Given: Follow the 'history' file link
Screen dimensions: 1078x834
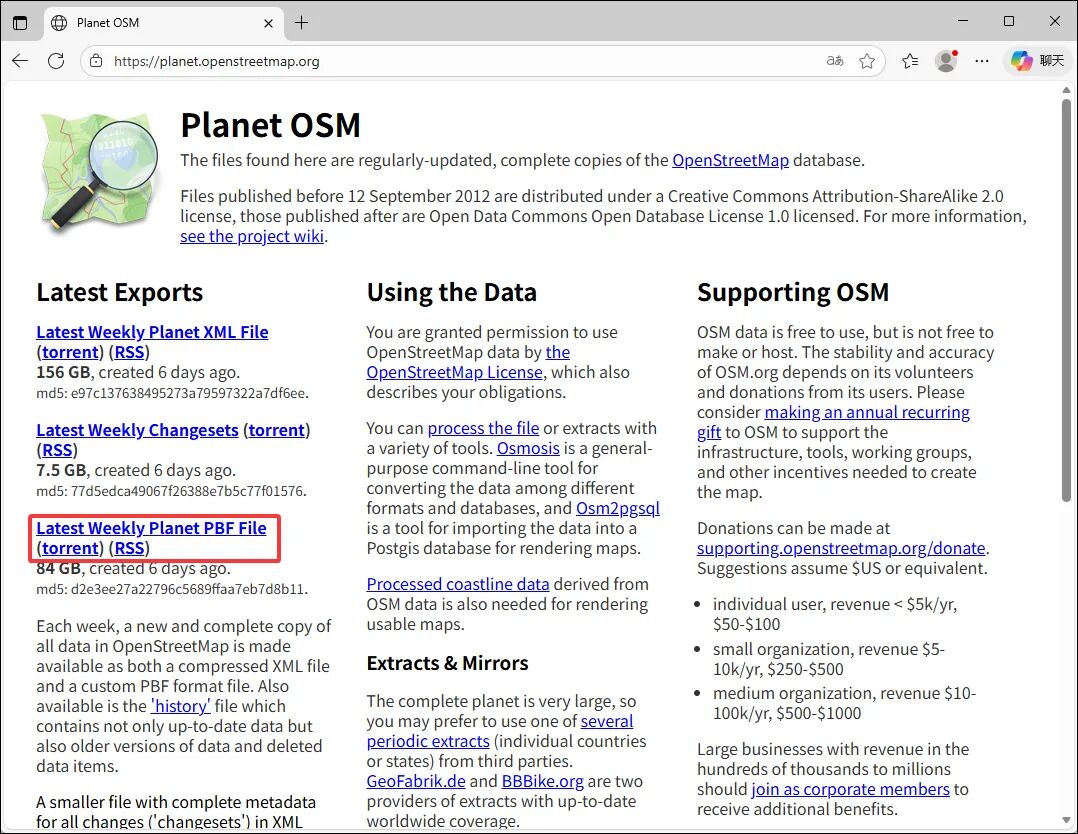Looking at the screenshot, I should pyautogui.click(x=180, y=706).
